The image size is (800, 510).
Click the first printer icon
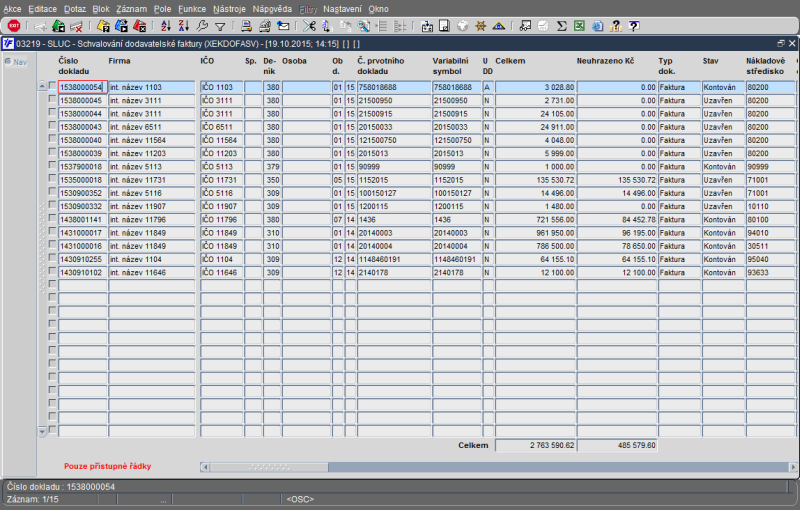(x=246, y=26)
